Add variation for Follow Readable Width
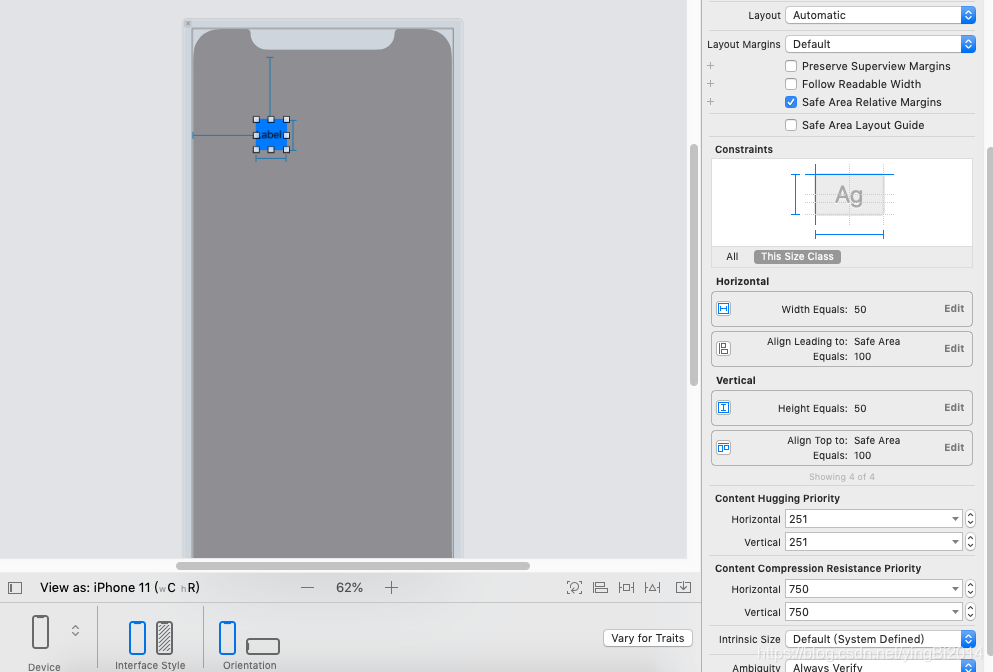993x672 pixels. coord(711,84)
